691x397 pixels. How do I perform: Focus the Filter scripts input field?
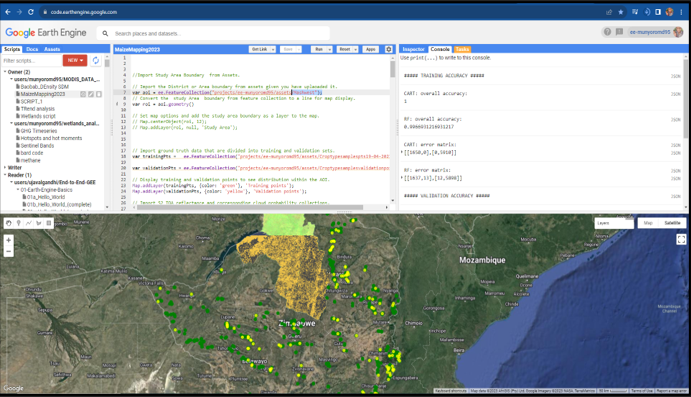point(32,60)
